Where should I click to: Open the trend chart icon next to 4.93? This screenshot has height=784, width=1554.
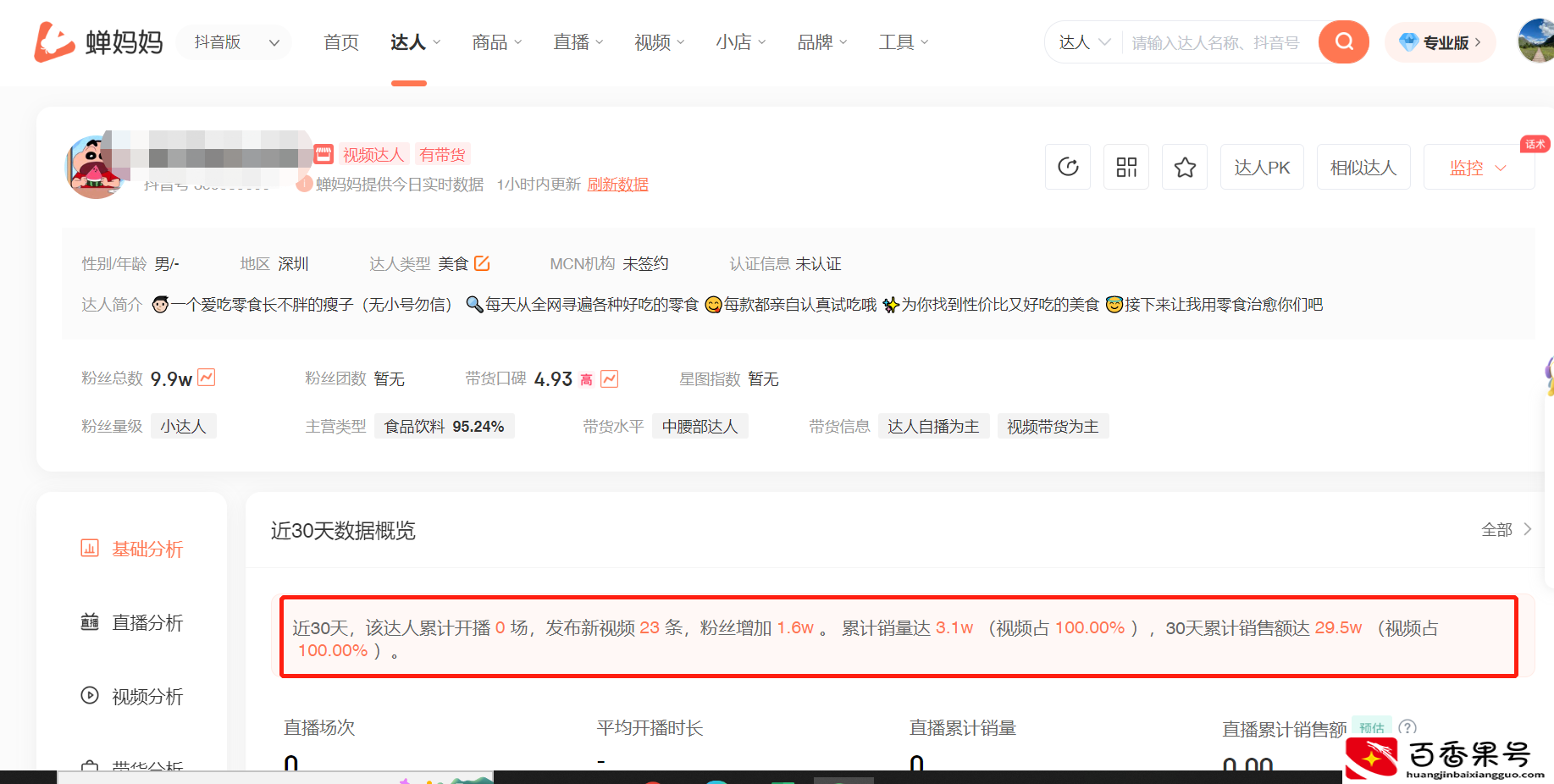609,378
